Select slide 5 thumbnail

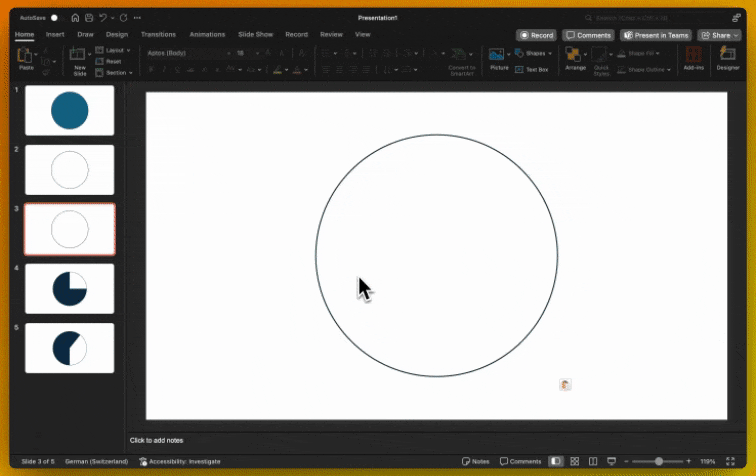click(69, 348)
